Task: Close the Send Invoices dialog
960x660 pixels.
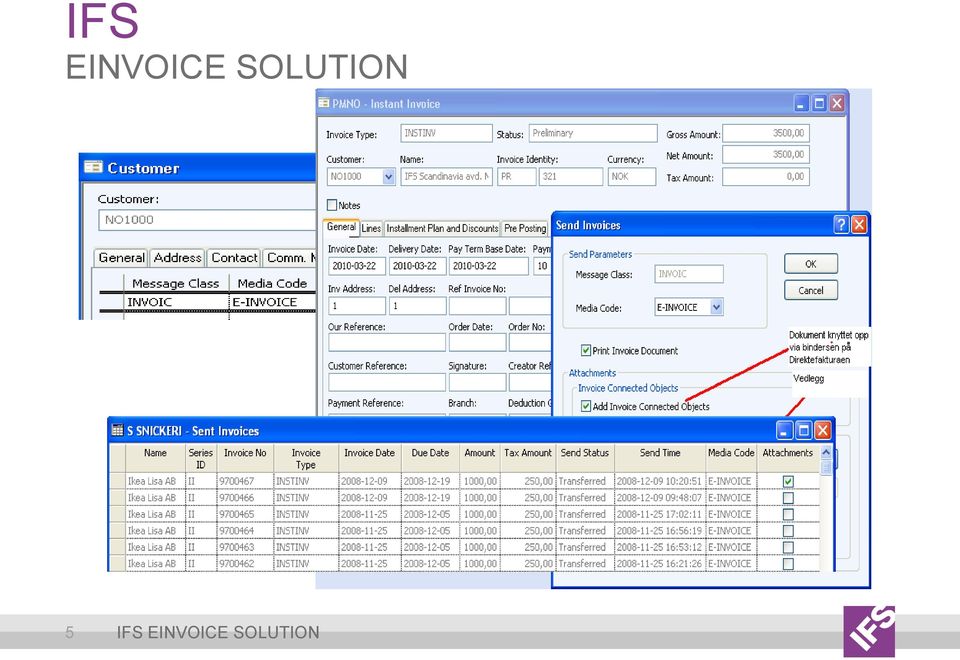Action: (859, 225)
